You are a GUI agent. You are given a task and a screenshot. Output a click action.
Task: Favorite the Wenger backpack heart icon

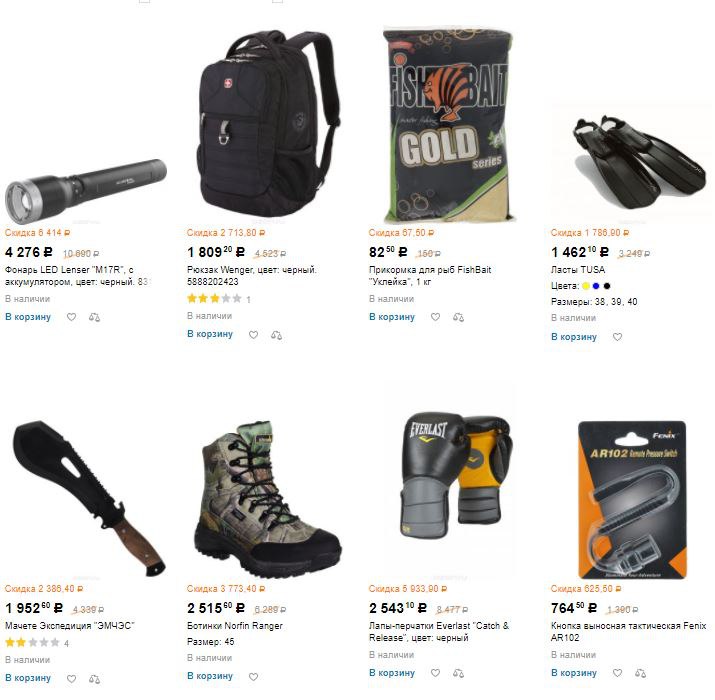coord(254,335)
